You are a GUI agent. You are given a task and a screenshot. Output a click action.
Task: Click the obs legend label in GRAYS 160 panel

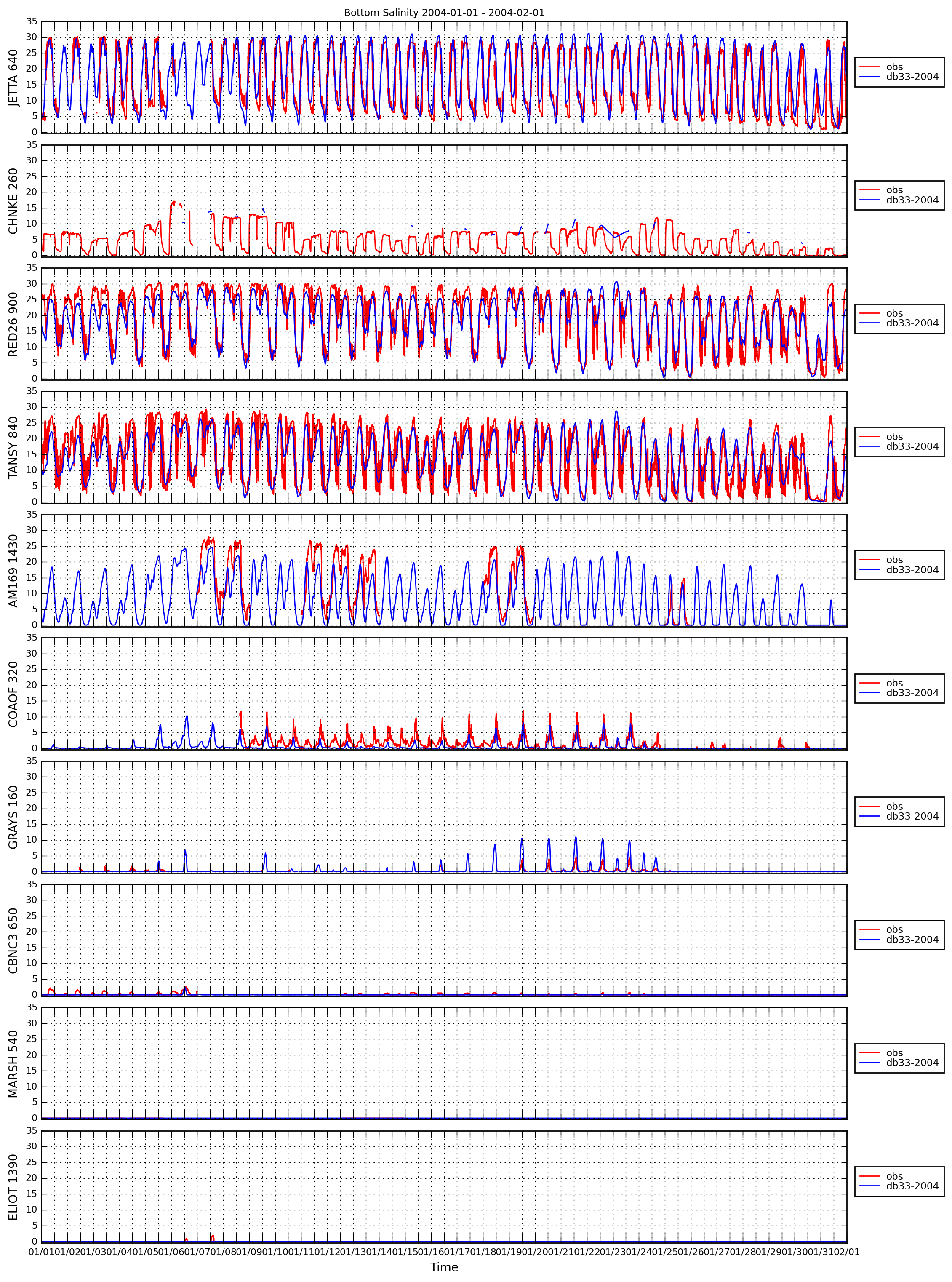894,807
